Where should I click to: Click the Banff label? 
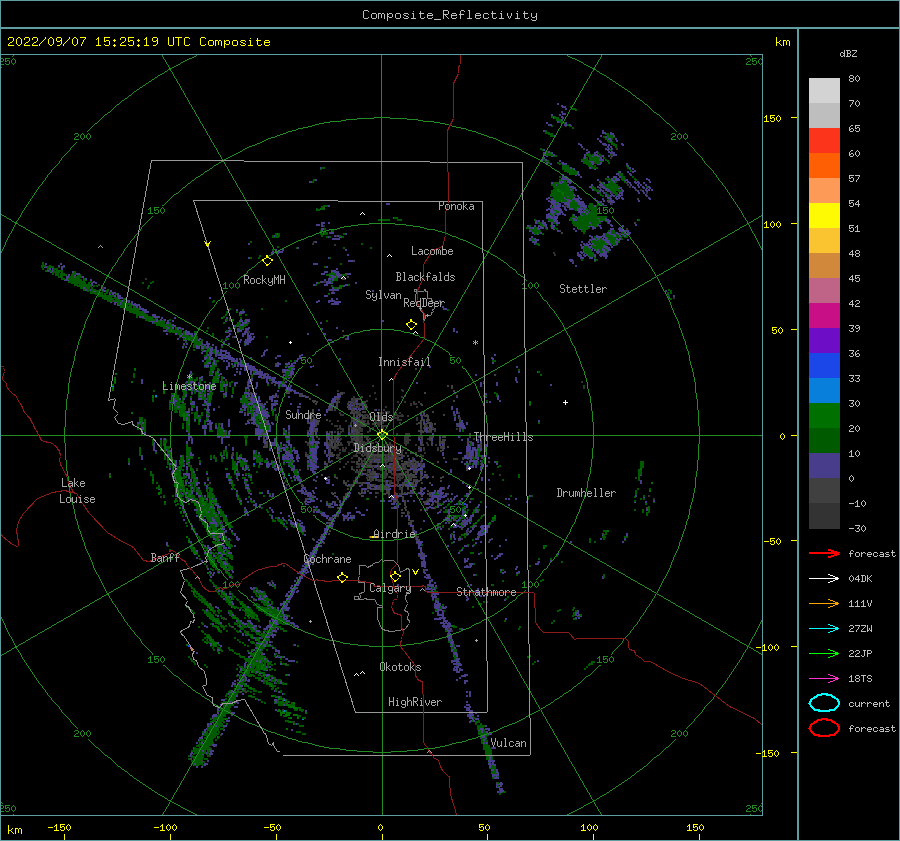click(x=165, y=557)
